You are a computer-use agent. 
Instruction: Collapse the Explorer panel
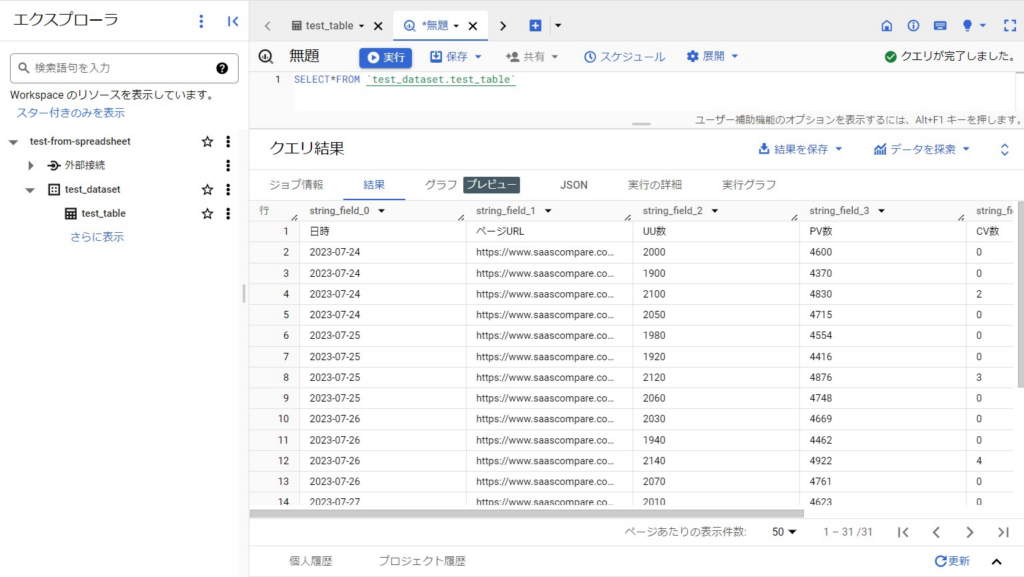click(x=233, y=21)
